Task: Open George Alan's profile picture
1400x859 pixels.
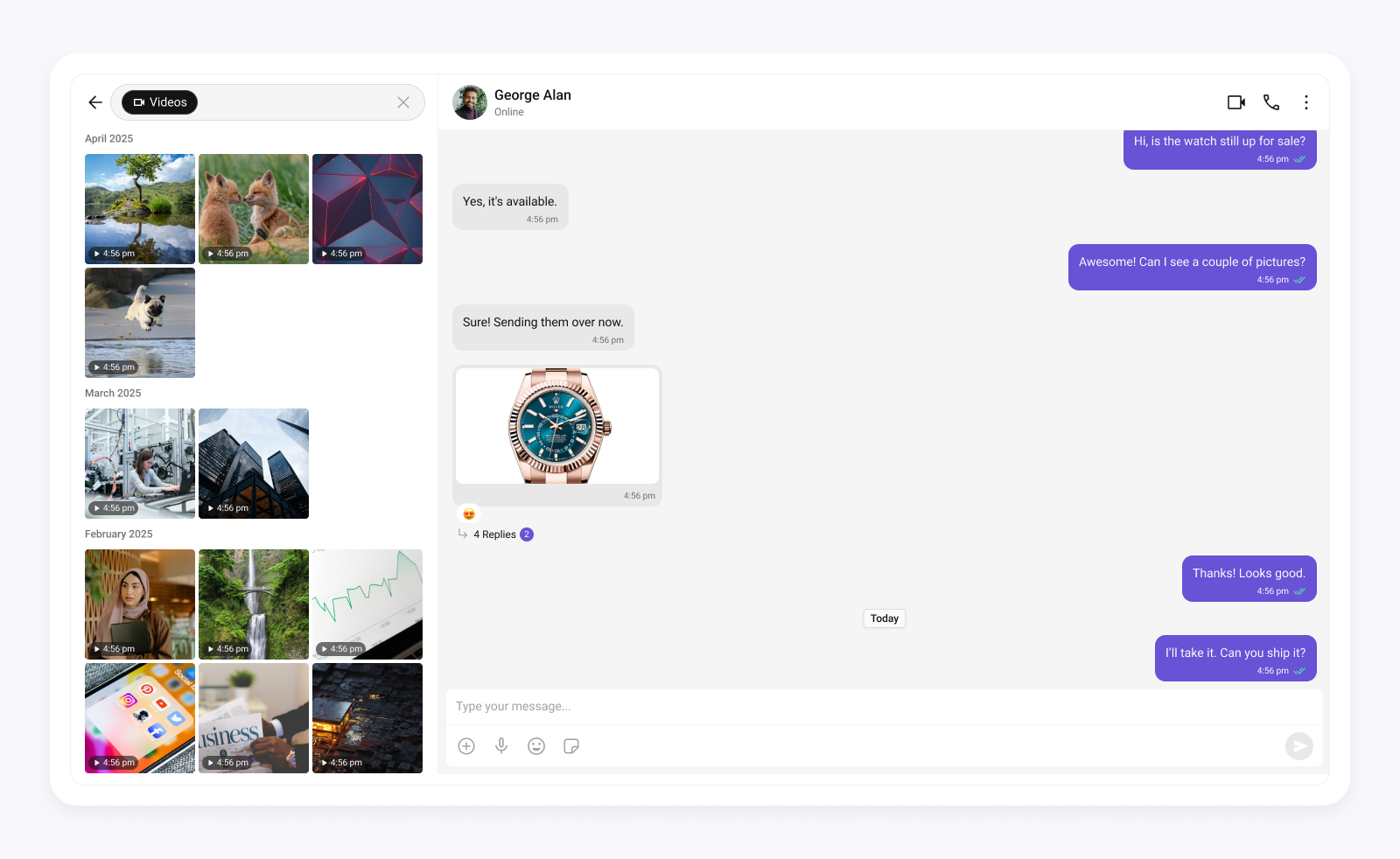Action: [x=470, y=102]
